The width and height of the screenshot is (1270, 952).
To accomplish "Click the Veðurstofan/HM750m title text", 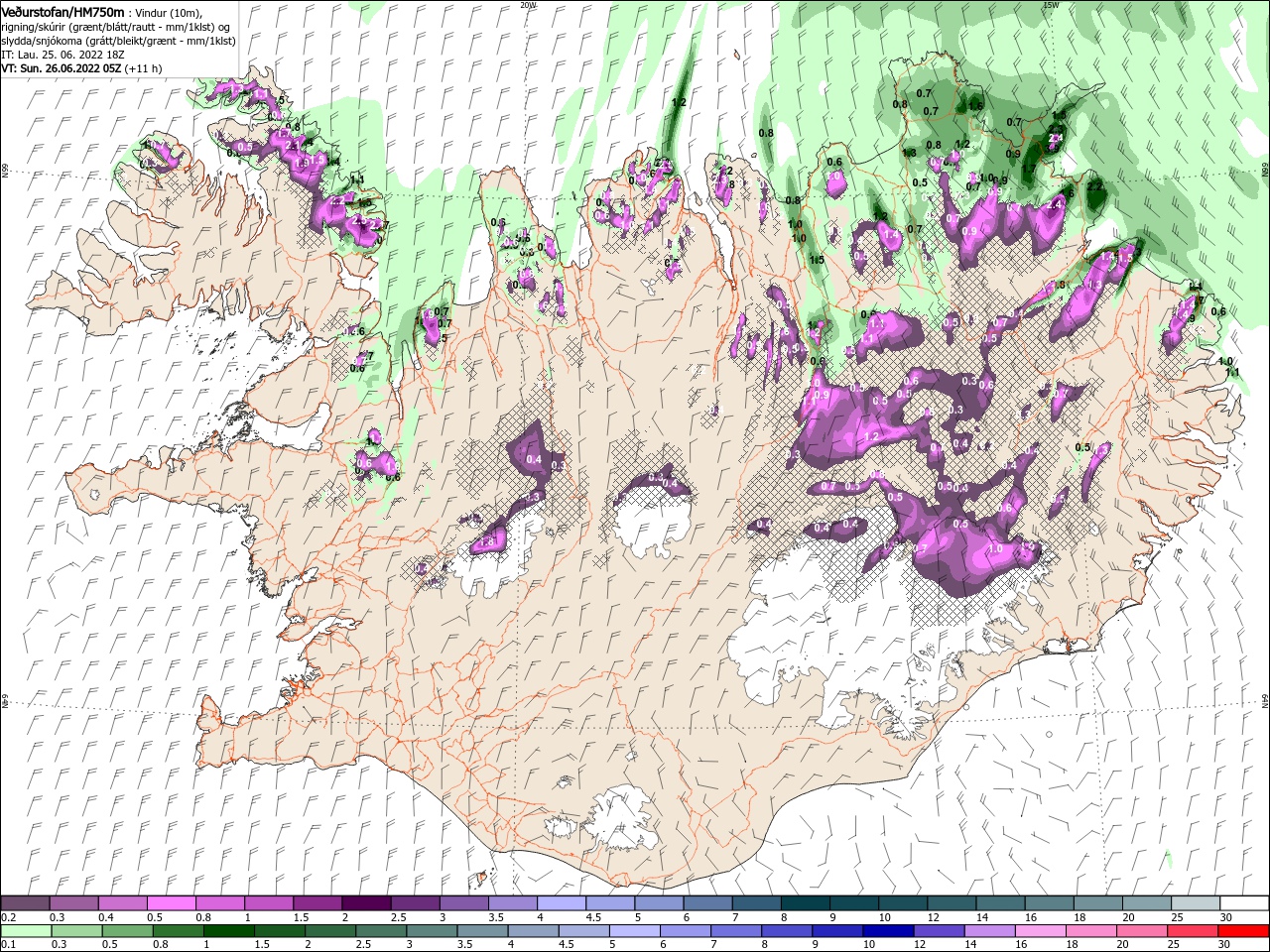I will click(63, 11).
